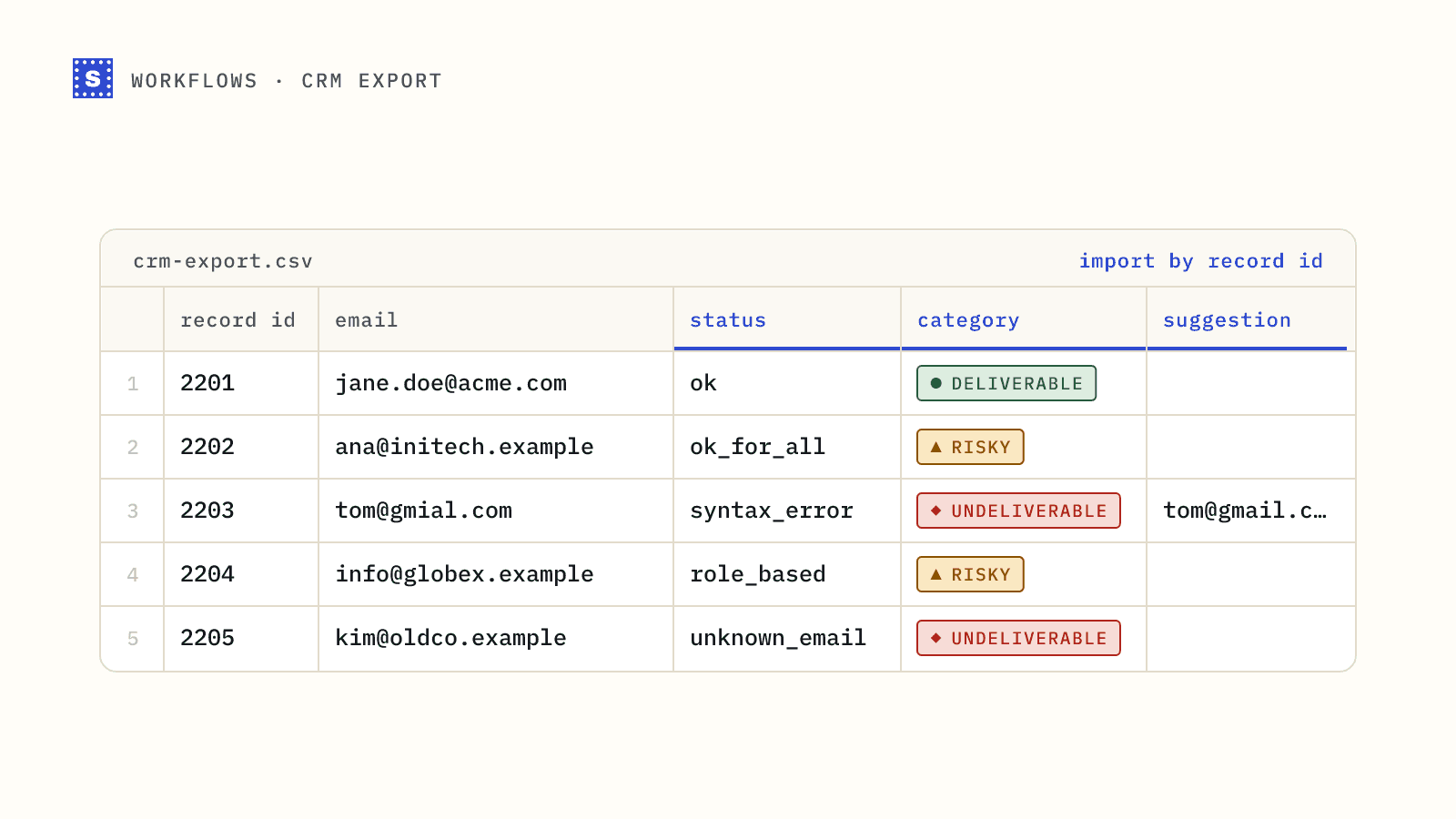This screenshot has width=1456, height=819.
Task: Click the tom@gmial.com email cell
Action: coord(496,511)
